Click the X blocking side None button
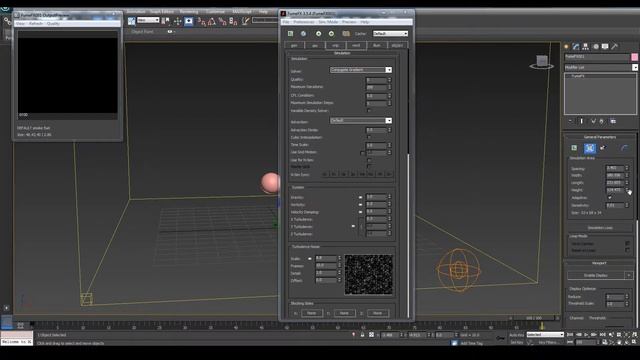The height and width of the screenshot is (360, 640). point(311,313)
